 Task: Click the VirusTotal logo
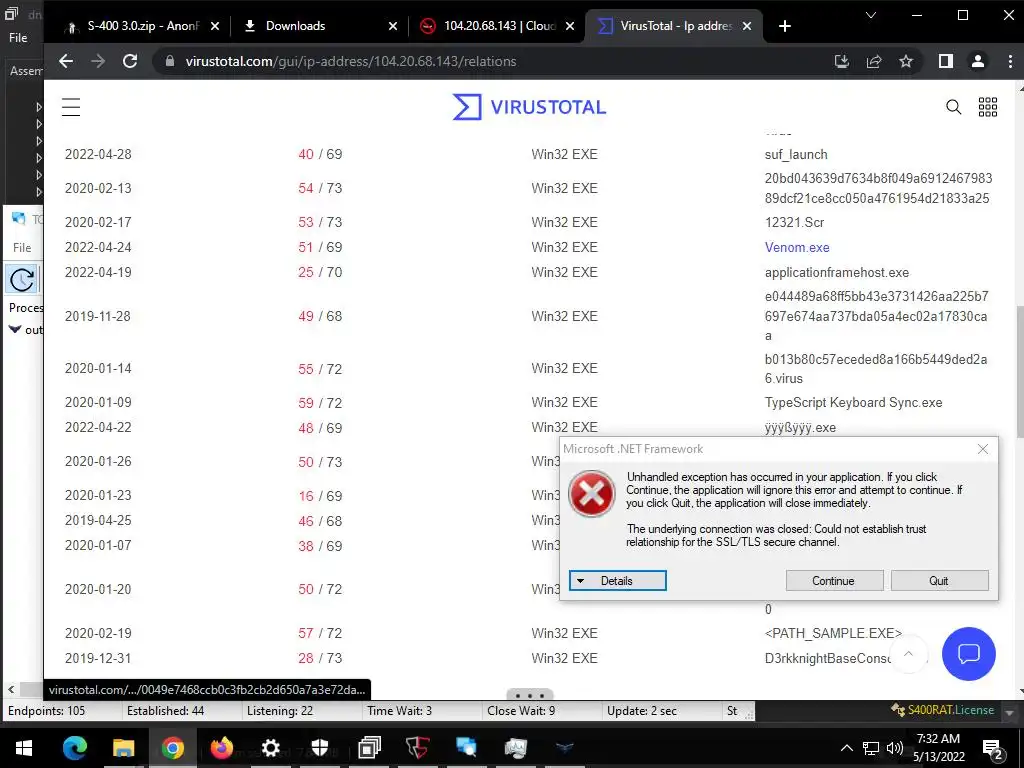pyautogui.click(x=529, y=107)
